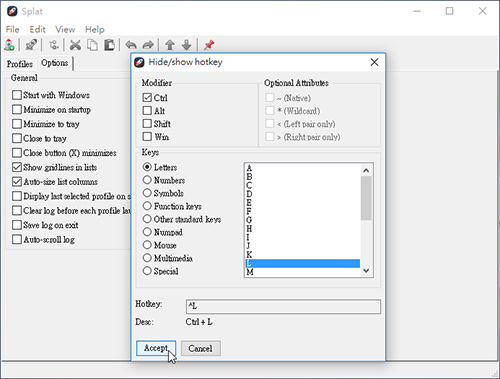Select letter H in keys list
The height and width of the screenshot is (379, 500).
tap(303, 229)
